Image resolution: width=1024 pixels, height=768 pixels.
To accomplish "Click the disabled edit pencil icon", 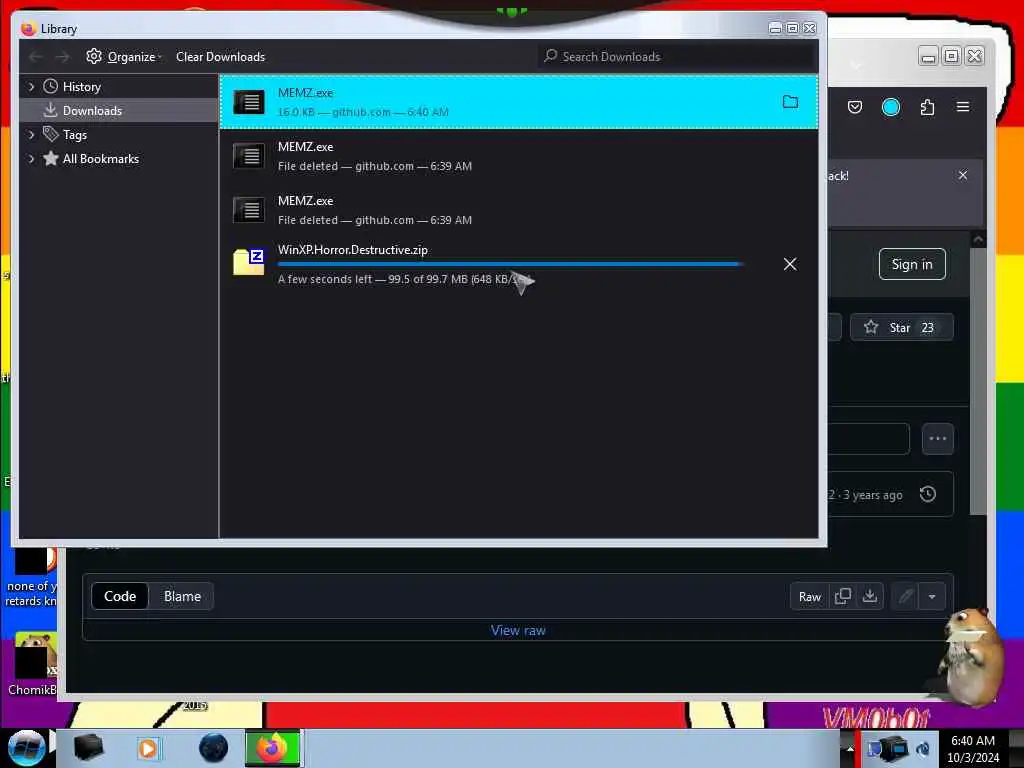I will (x=905, y=597).
